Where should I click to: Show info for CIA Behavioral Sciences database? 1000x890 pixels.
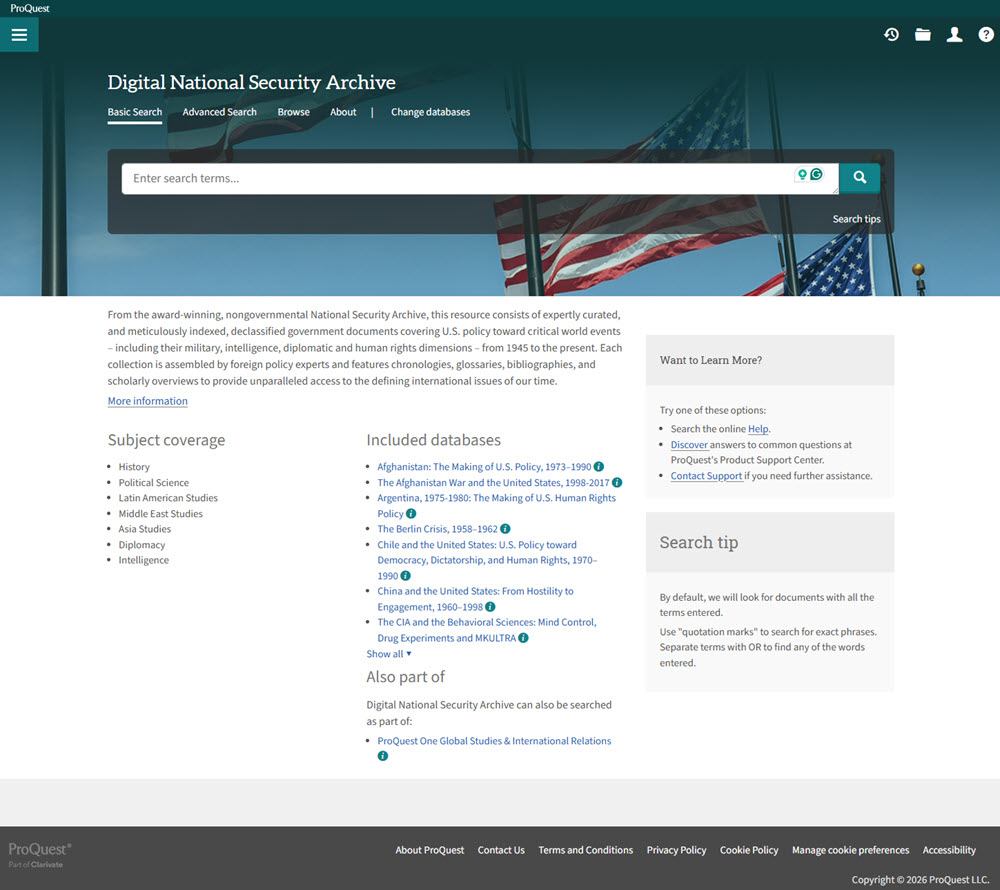pyautogui.click(x=523, y=638)
